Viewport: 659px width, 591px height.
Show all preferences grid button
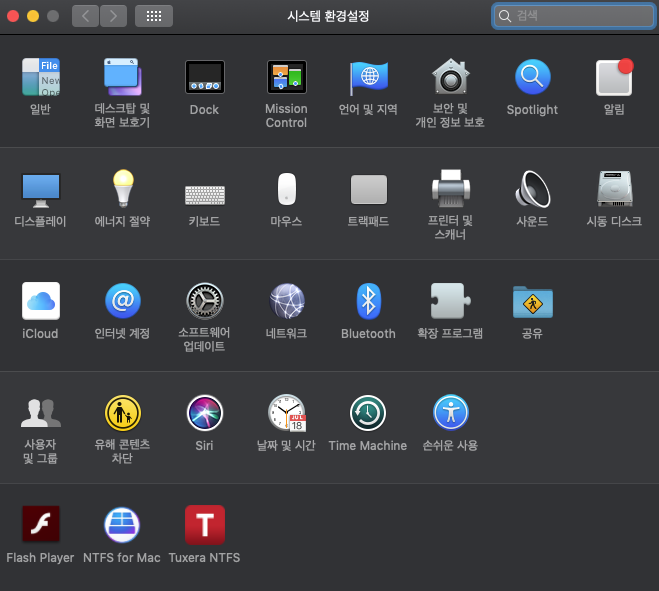click(x=154, y=16)
